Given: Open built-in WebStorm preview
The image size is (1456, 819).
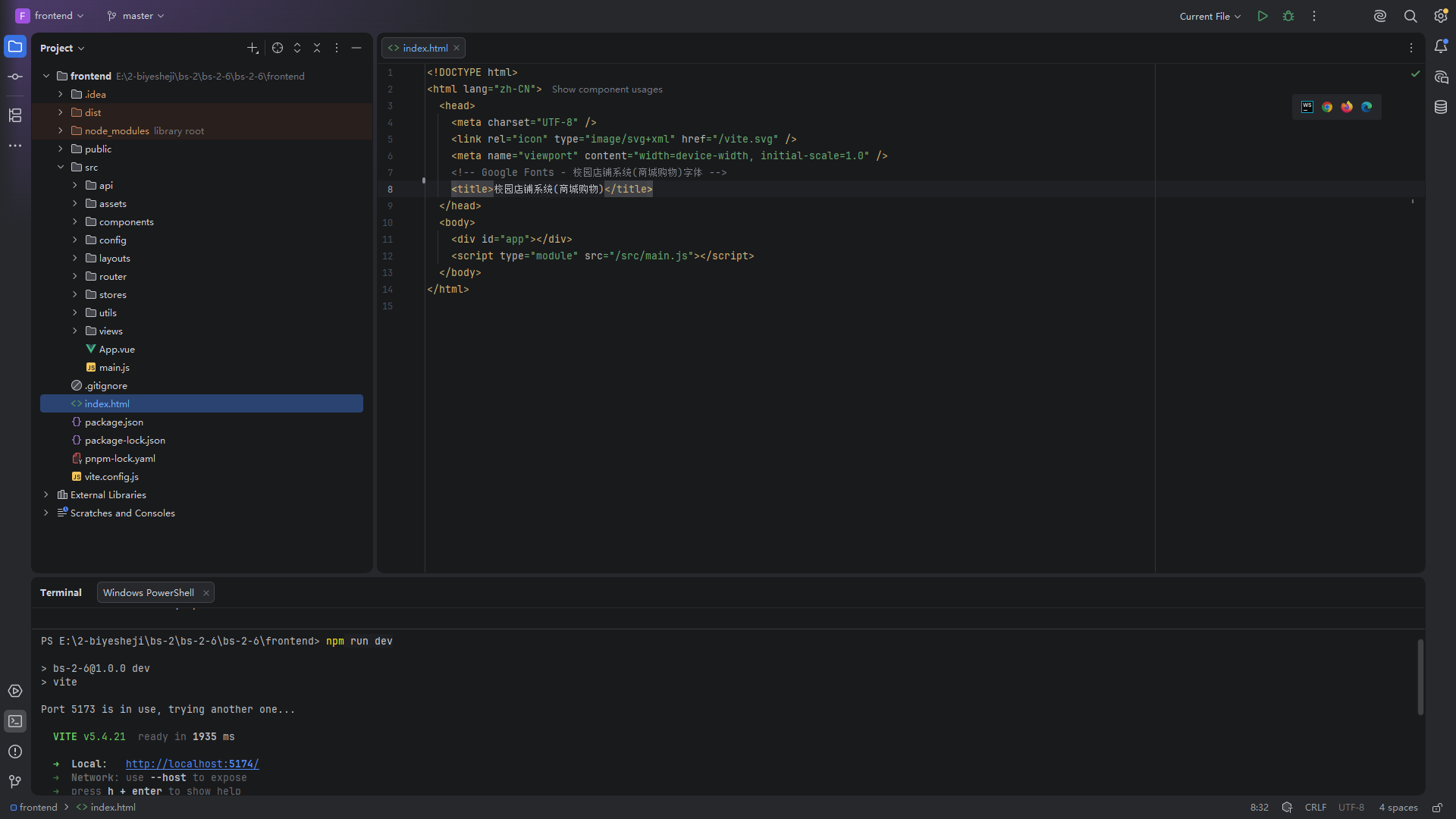Looking at the screenshot, I should coord(1307,107).
